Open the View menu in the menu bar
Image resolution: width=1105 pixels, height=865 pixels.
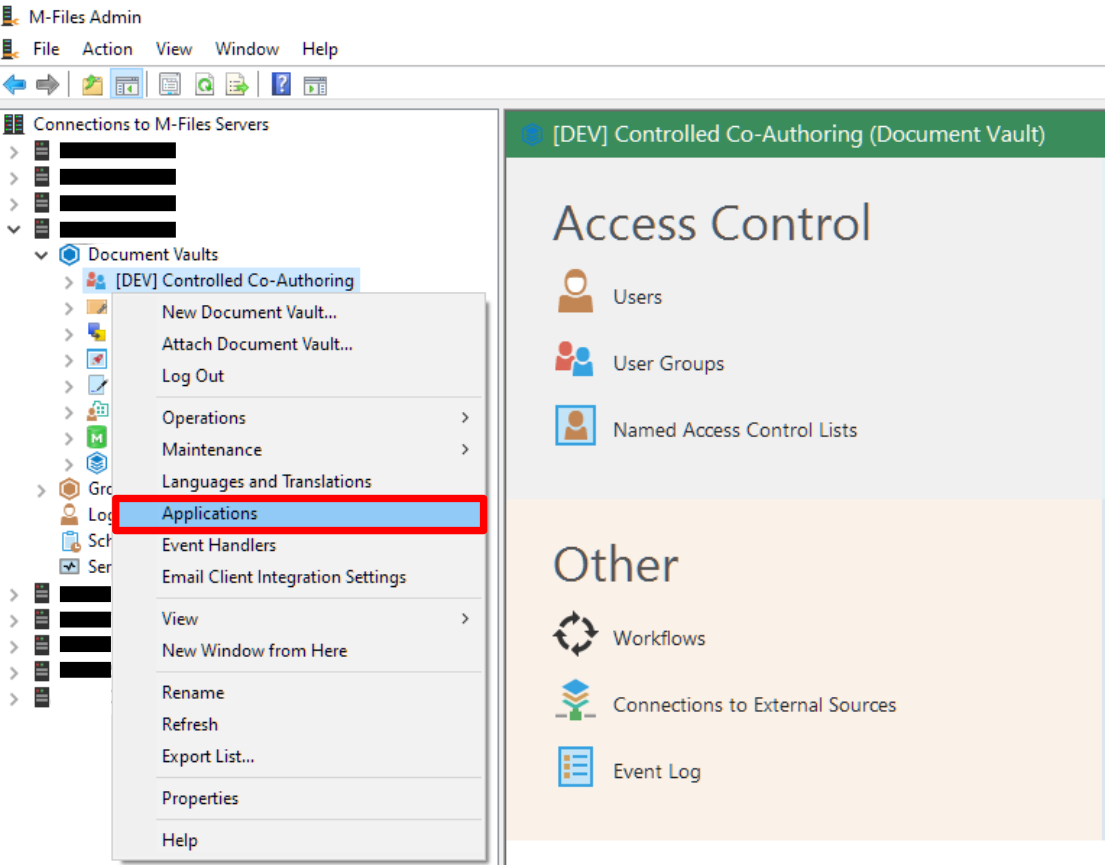[x=173, y=49]
